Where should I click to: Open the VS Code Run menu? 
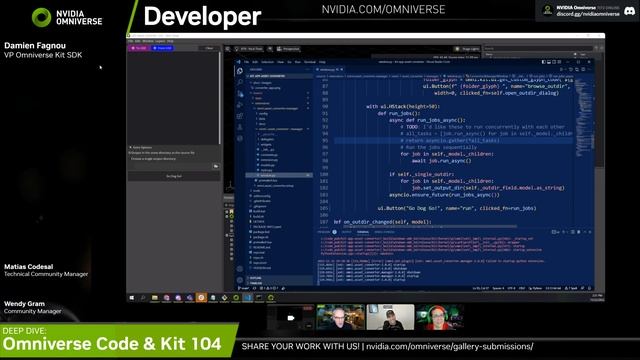pos(298,62)
